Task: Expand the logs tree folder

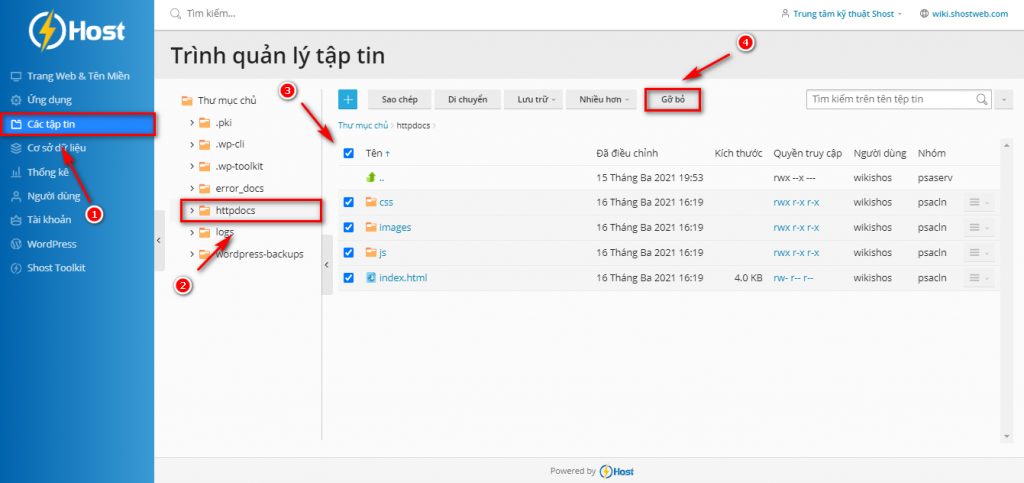Action: (x=192, y=232)
